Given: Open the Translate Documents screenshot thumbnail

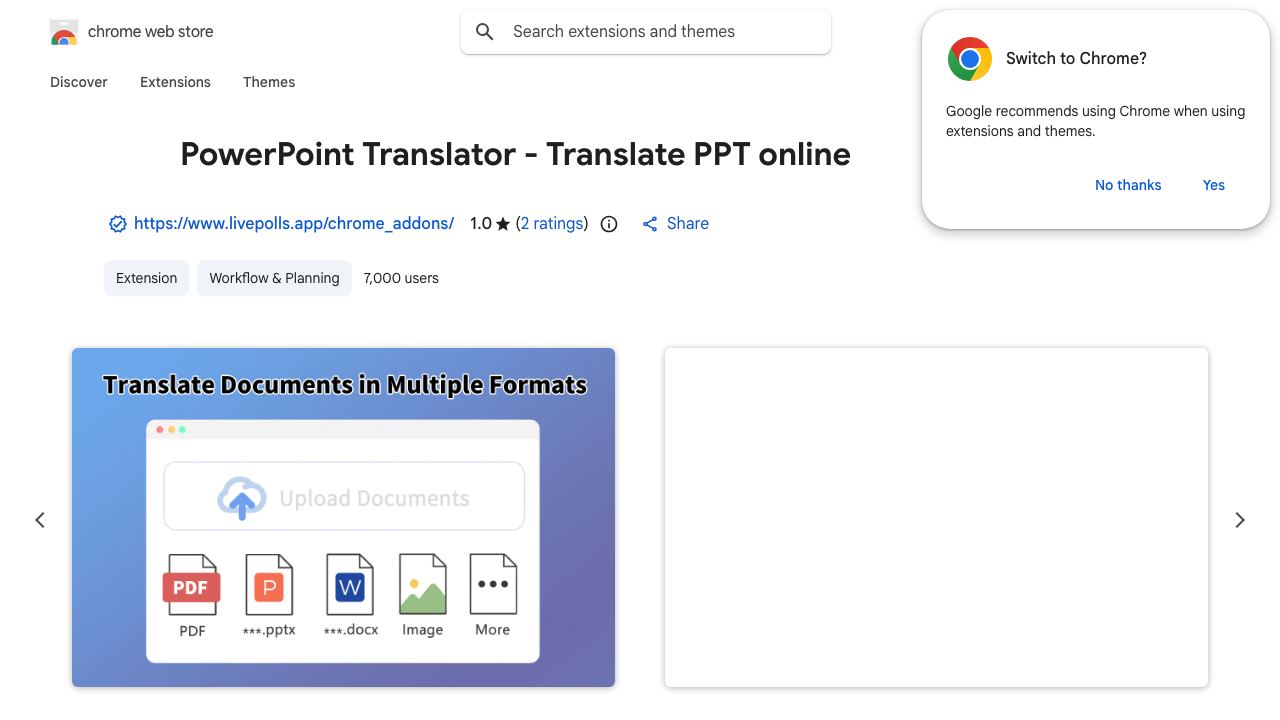Looking at the screenshot, I should pyautogui.click(x=343, y=517).
